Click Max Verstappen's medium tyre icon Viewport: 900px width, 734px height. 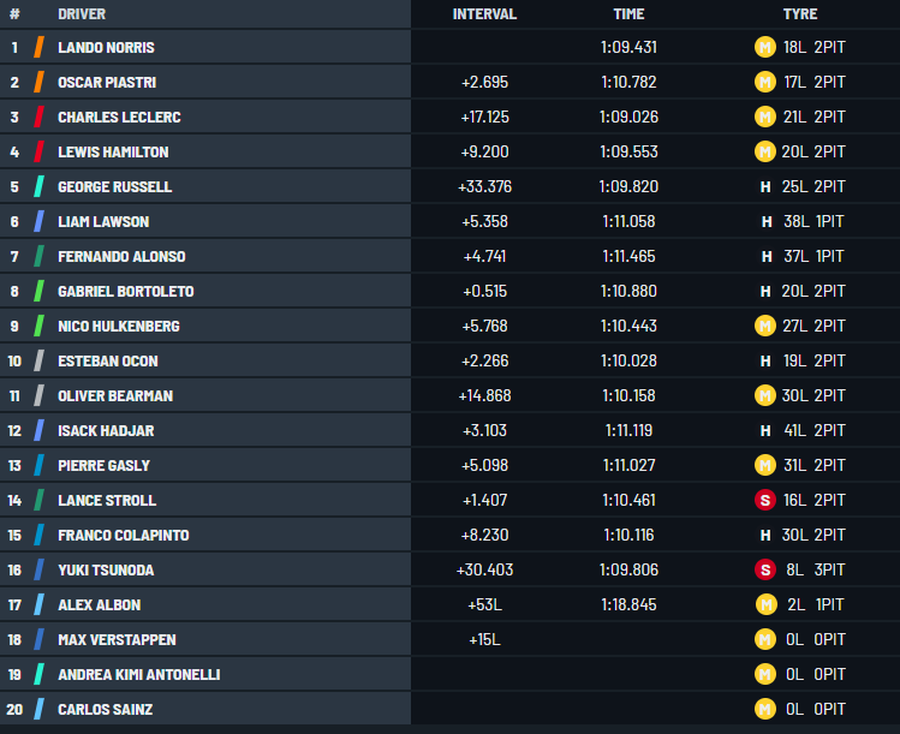(x=765, y=640)
